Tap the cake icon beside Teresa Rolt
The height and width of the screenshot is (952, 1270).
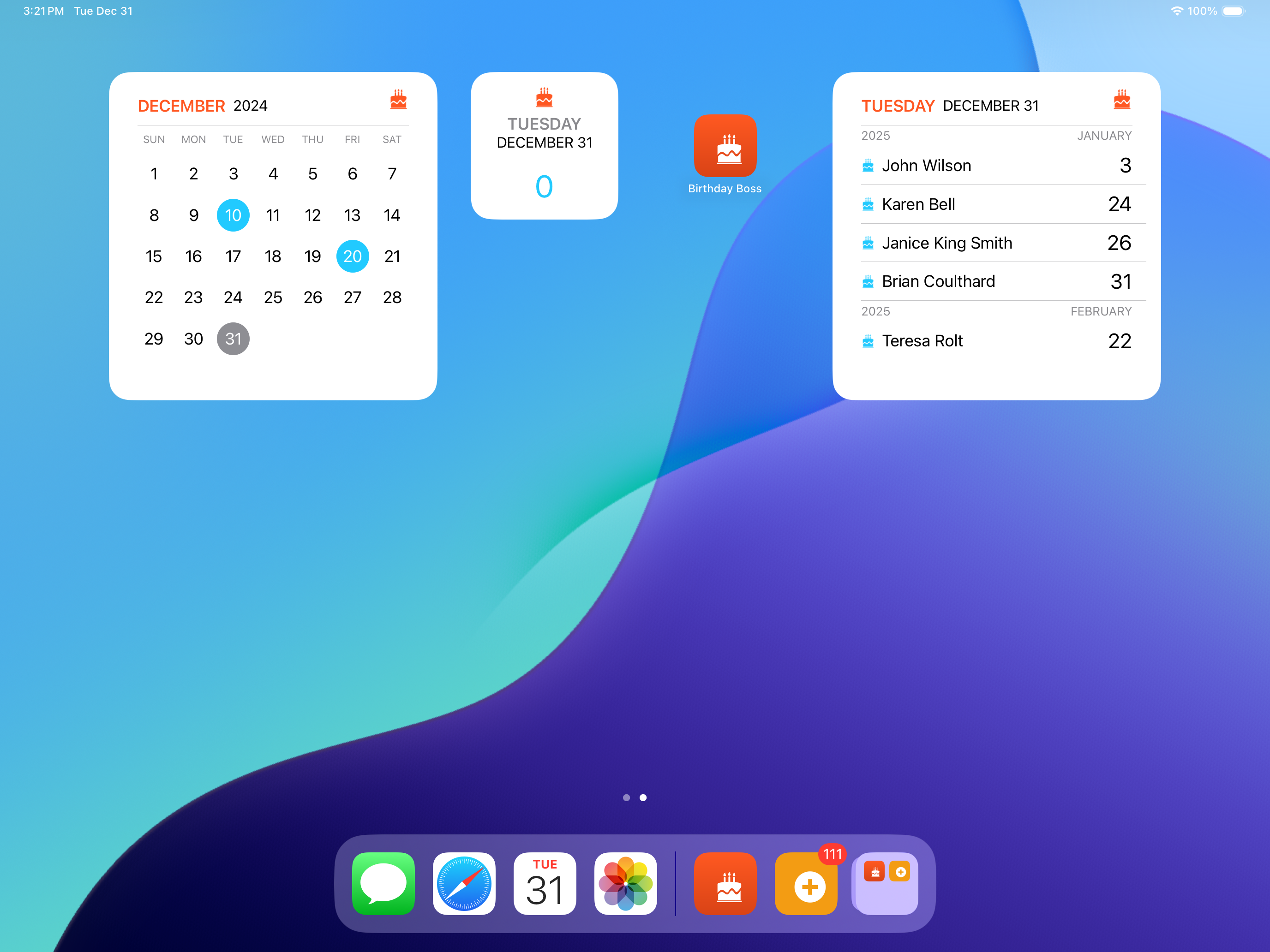click(x=868, y=341)
